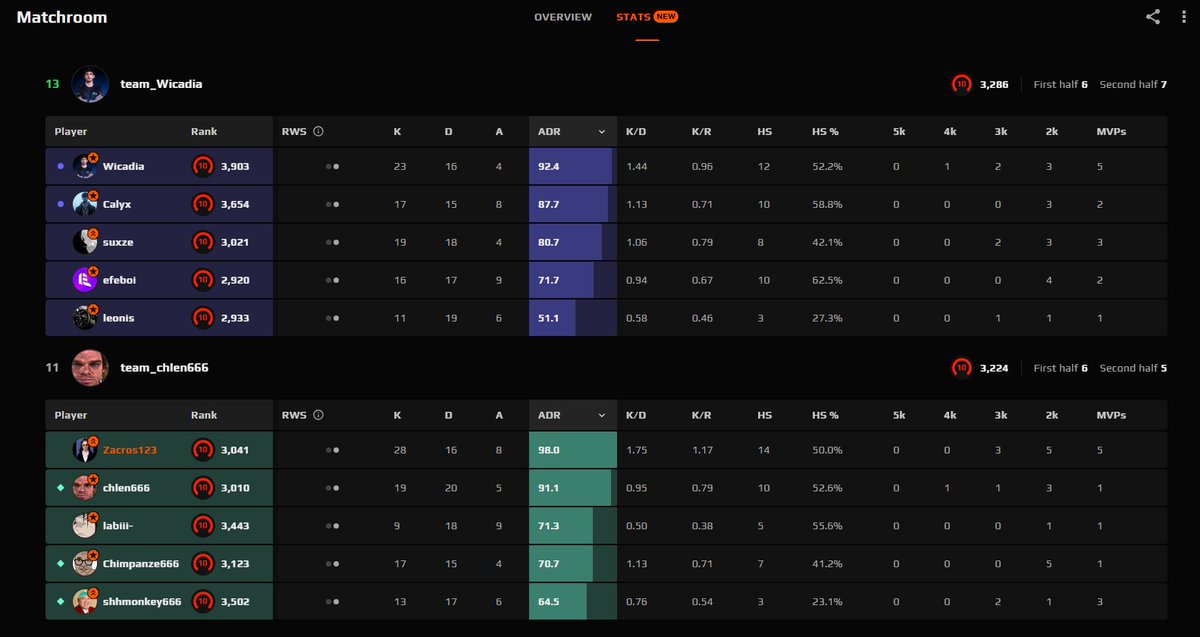Screen dimensions: 1200x637
Task: Click Wicadia's rank value 3,903
Action: click(x=234, y=166)
